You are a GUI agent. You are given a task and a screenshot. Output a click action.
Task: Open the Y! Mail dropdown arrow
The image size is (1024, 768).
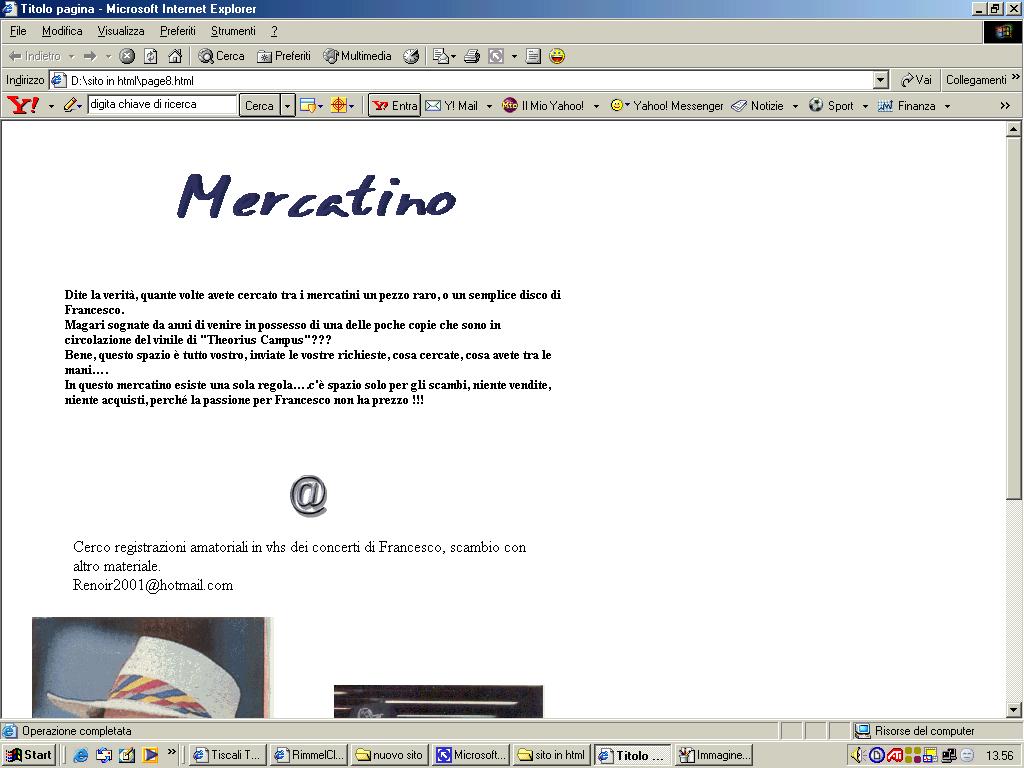(489, 106)
